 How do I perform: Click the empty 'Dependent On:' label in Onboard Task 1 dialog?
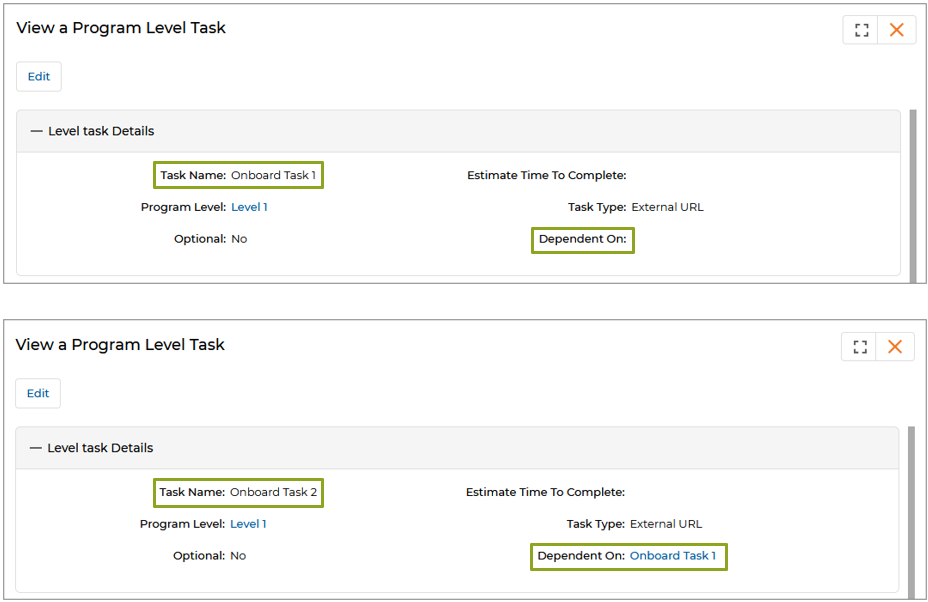(582, 239)
